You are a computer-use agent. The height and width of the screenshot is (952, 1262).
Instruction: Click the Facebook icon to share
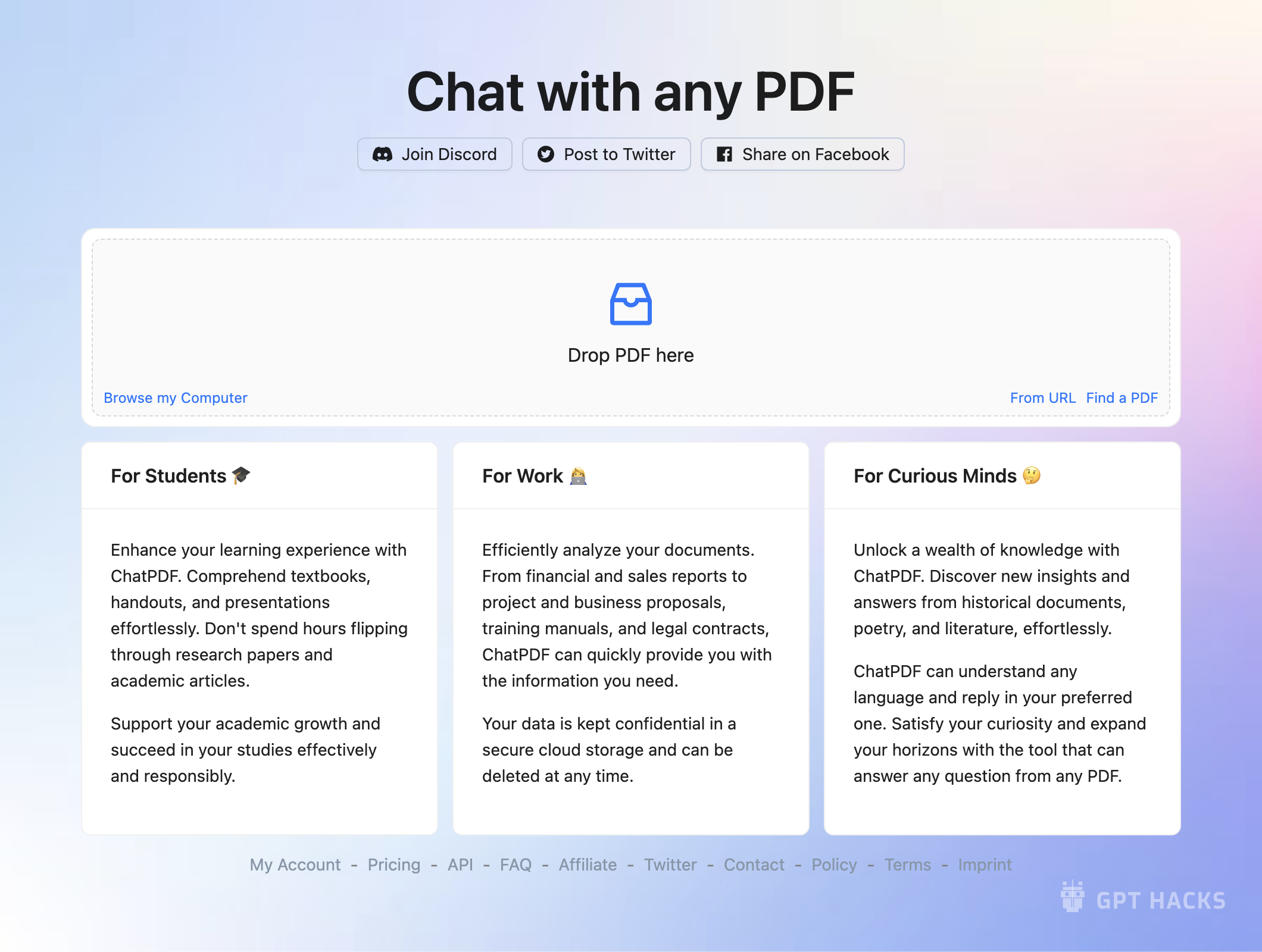(722, 154)
